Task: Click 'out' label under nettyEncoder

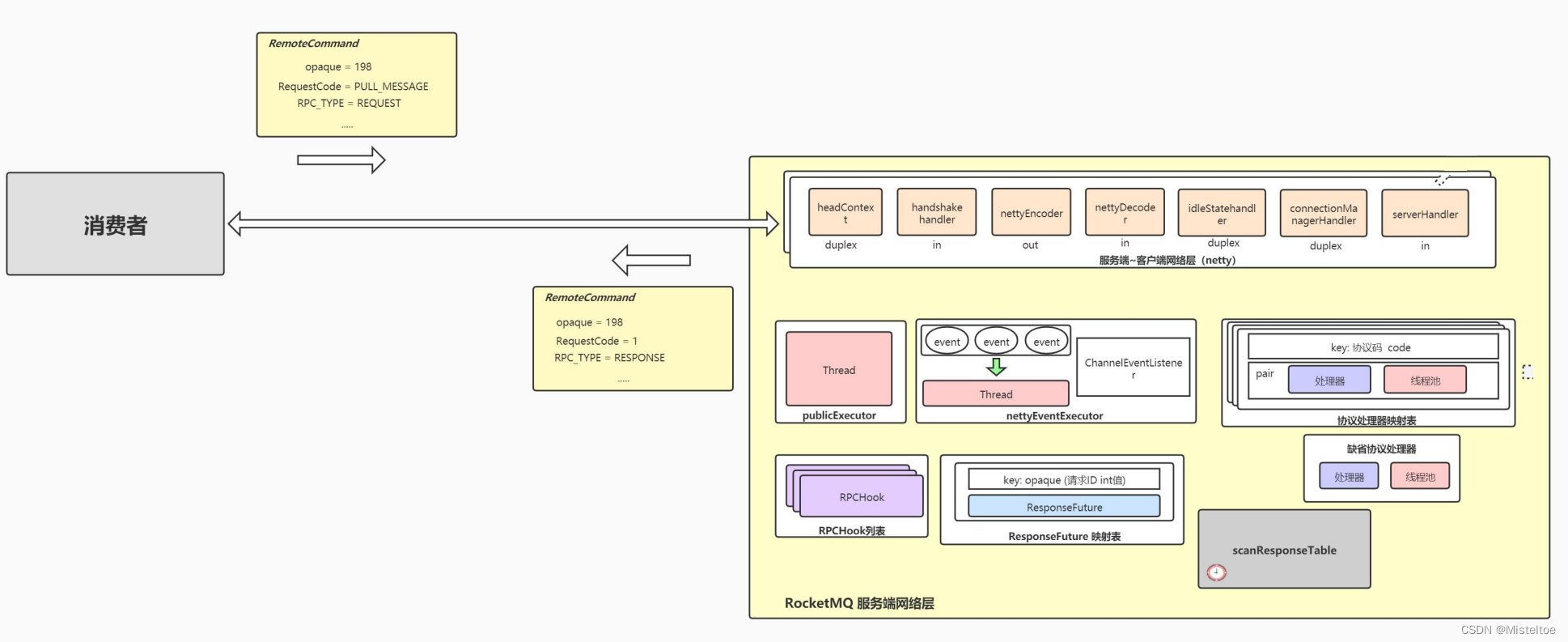Action: tap(1030, 244)
